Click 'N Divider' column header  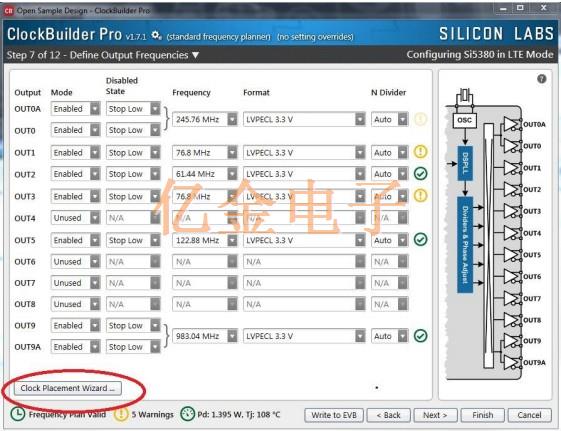point(389,93)
